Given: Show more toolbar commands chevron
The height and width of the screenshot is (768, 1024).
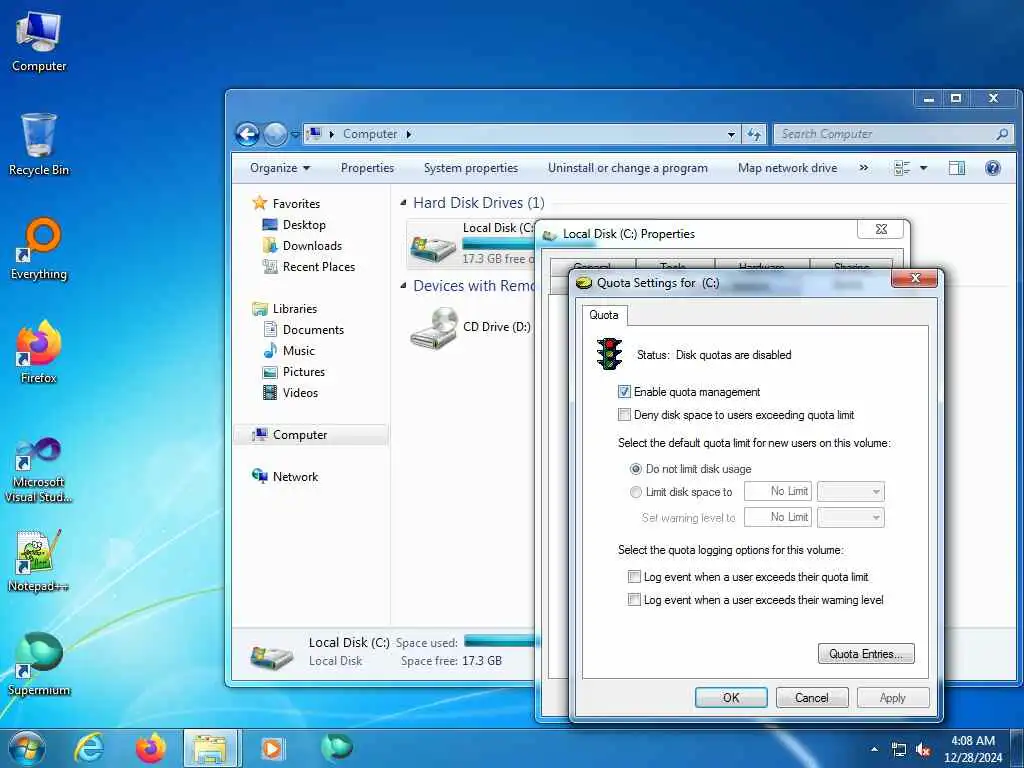Looking at the screenshot, I should (x=864, y=168).
